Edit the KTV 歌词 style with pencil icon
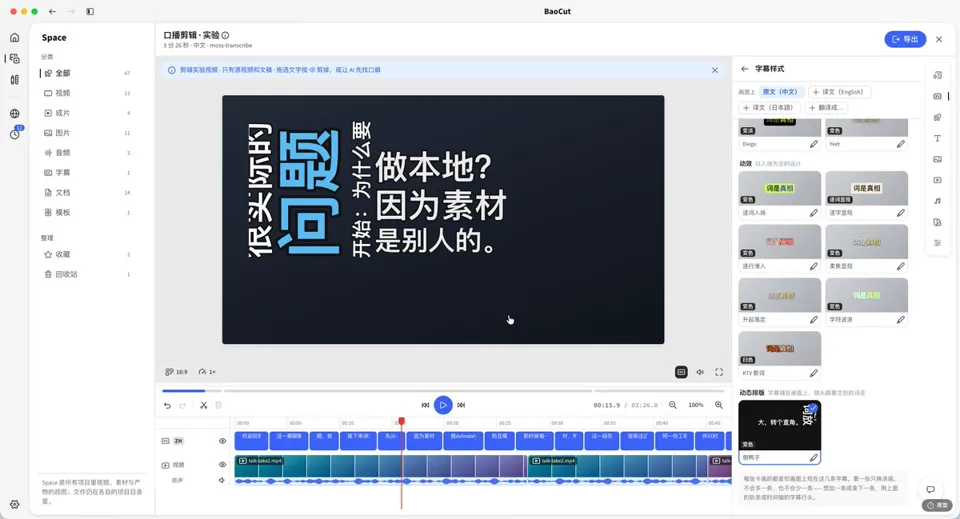 (814, 373)
